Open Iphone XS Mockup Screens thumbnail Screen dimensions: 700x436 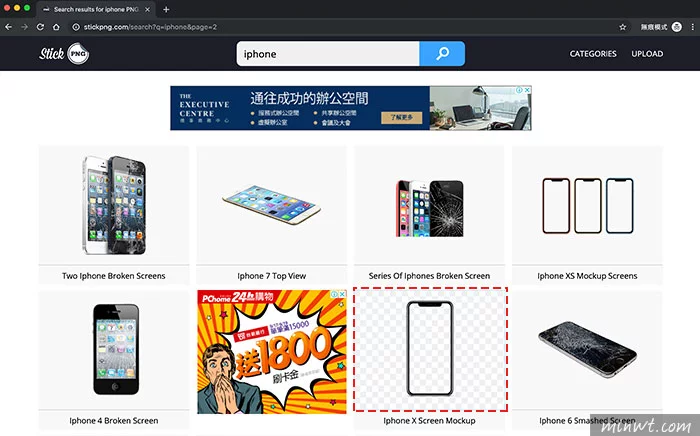point(588,205)
